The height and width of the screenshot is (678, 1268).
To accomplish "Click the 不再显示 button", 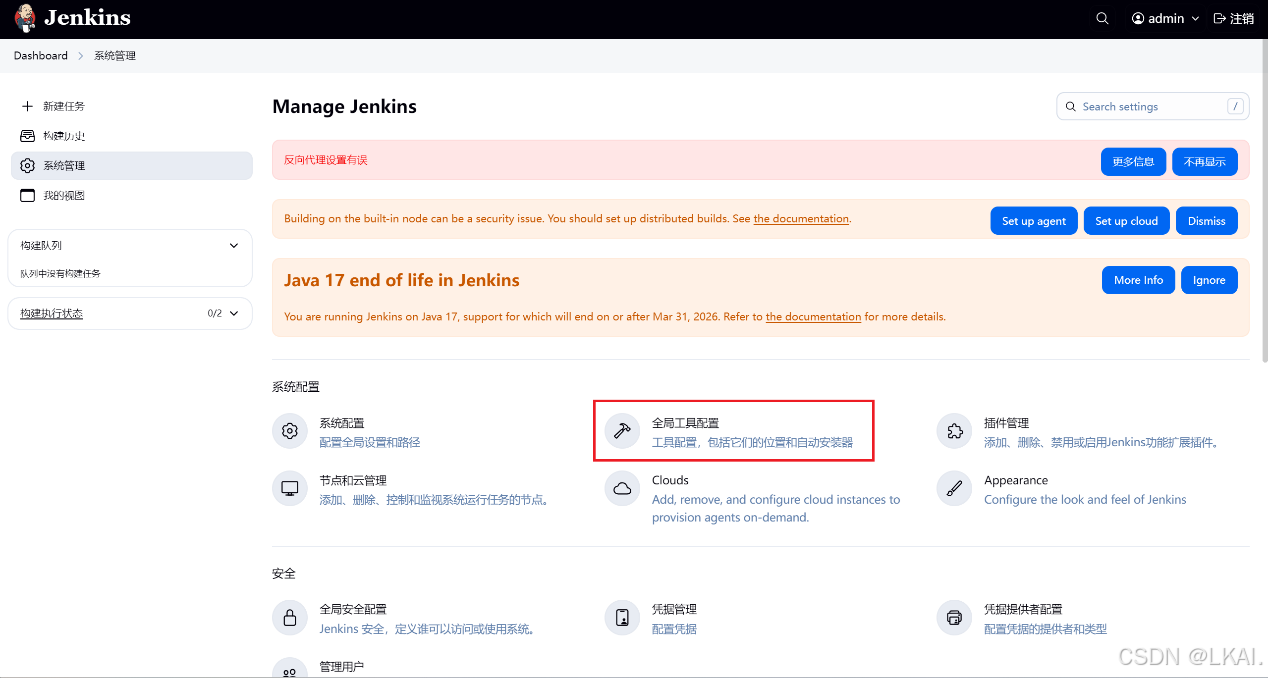I will (1205, 161).
